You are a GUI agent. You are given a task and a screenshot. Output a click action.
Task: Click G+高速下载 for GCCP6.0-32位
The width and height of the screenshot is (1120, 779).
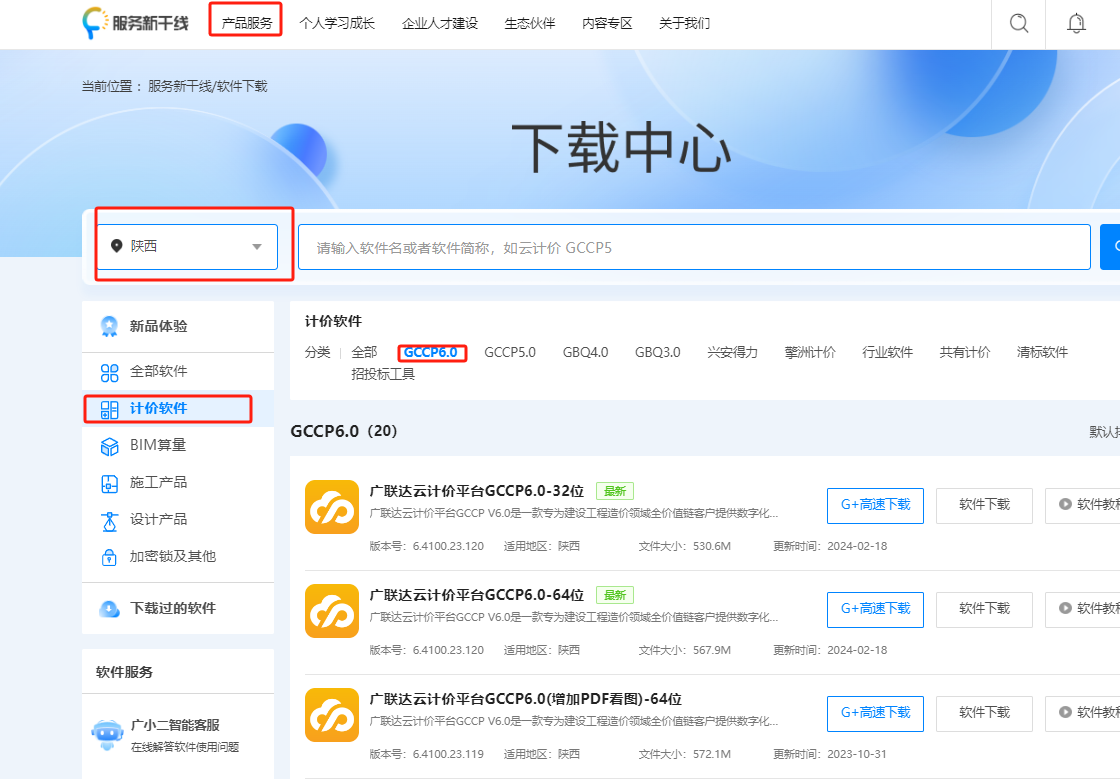click(875, 506)
